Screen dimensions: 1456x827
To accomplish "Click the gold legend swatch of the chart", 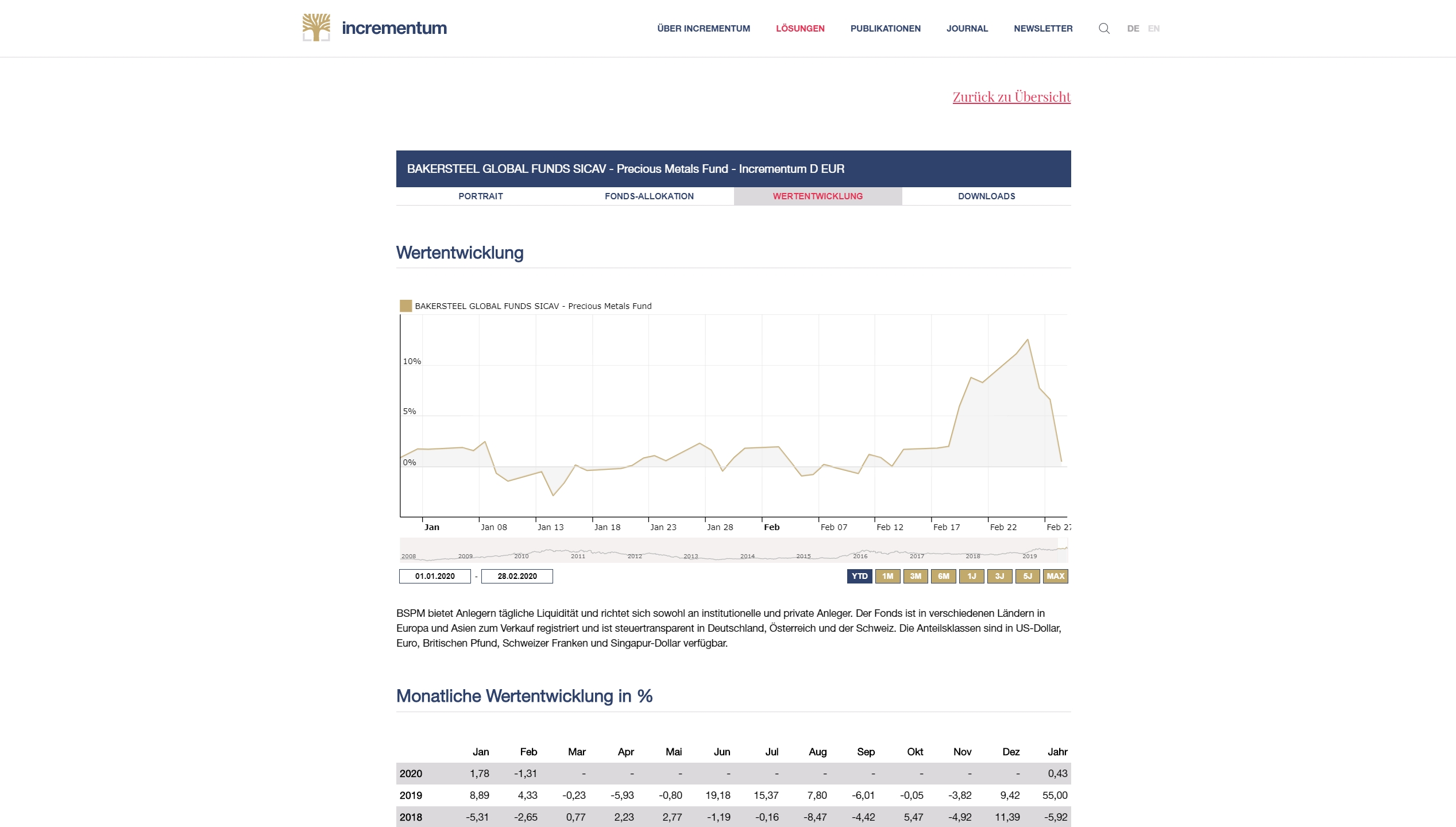I will click(405, 306).
